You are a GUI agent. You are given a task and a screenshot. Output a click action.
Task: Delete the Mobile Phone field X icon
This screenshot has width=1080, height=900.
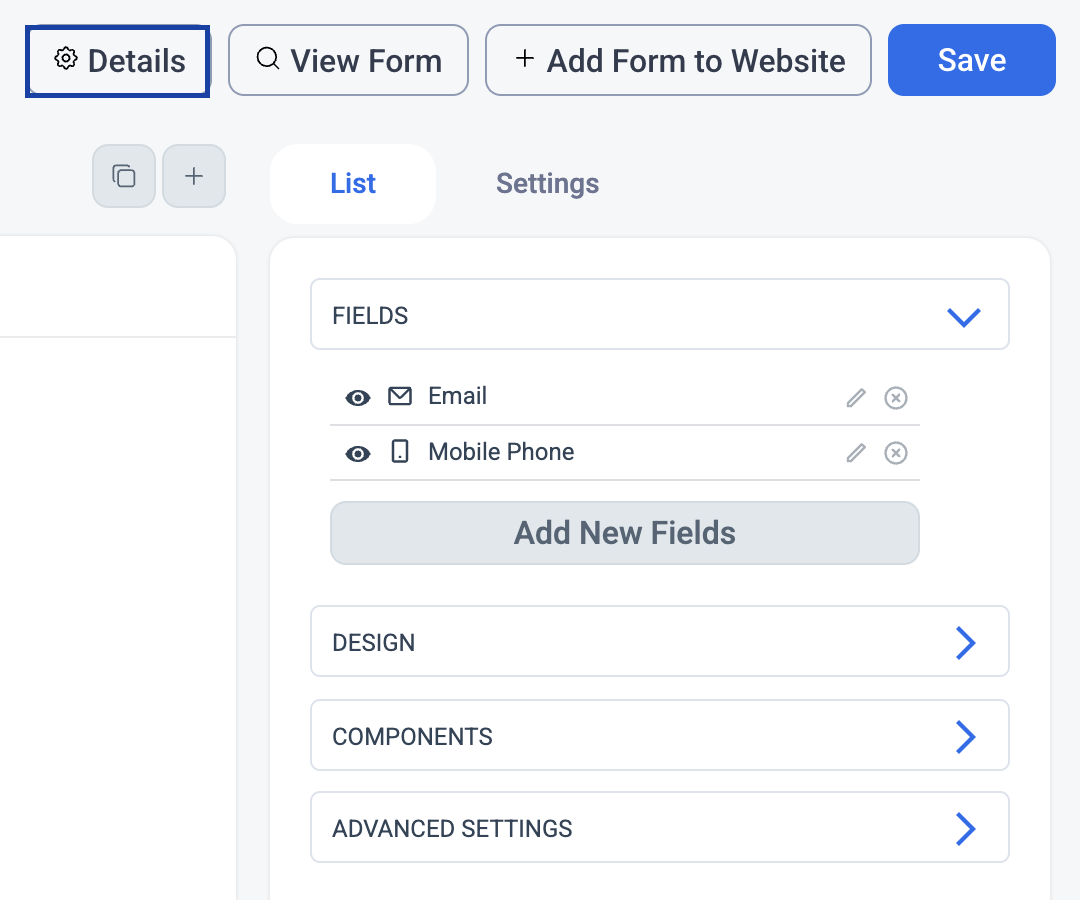coord(895,453)
